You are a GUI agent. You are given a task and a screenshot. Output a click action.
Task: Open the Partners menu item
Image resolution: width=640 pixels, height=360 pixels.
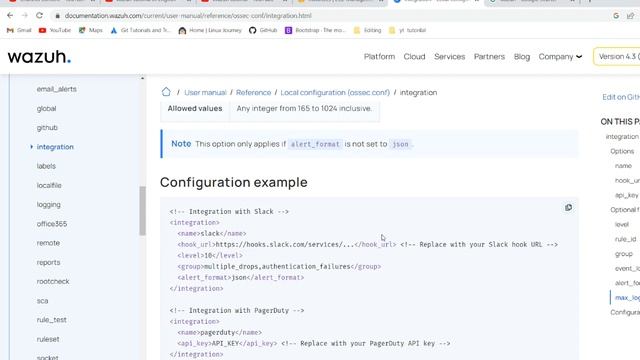pyautogui.click(x=489, y=57)
